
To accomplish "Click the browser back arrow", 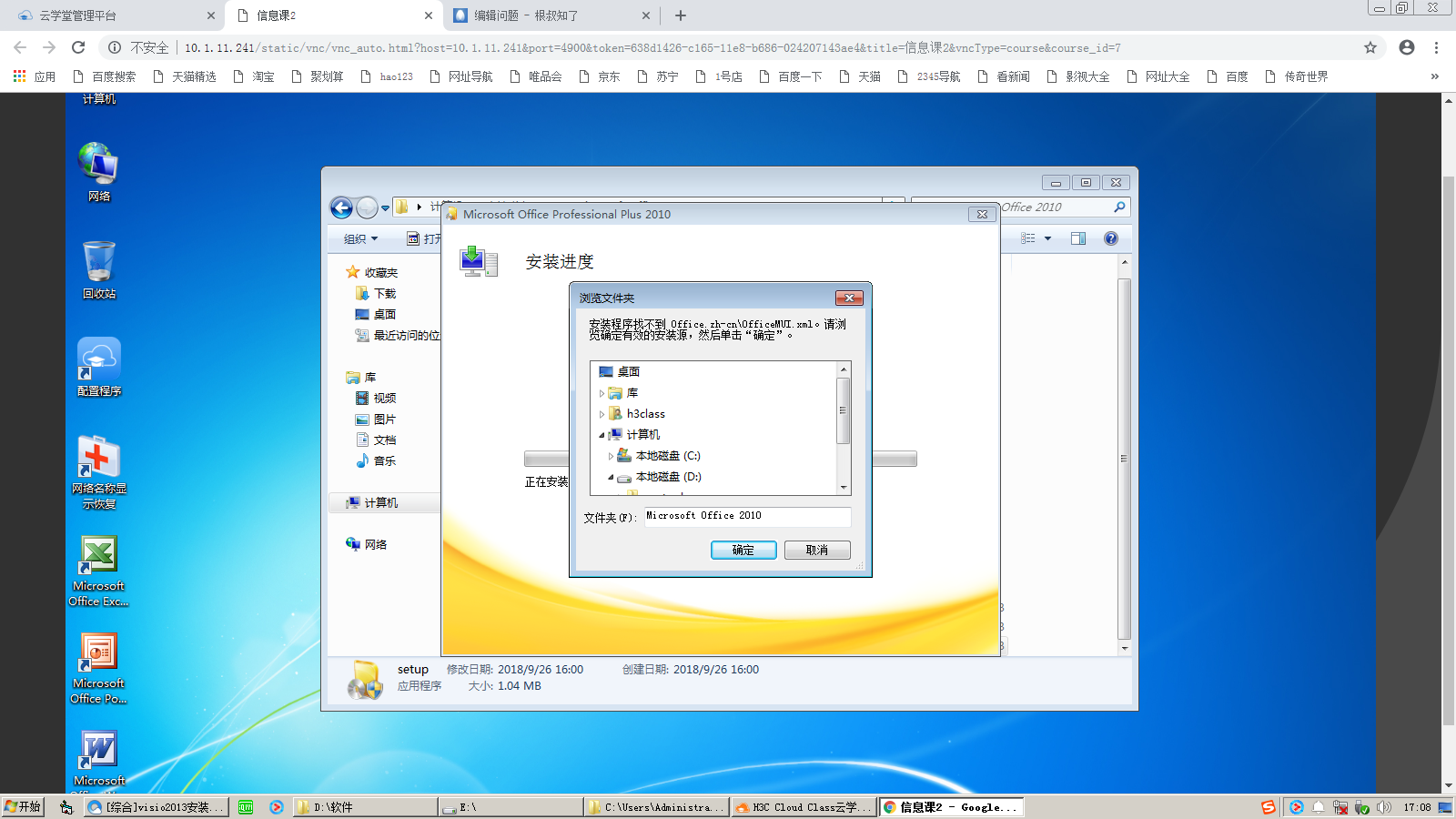I will click(20, 47).
